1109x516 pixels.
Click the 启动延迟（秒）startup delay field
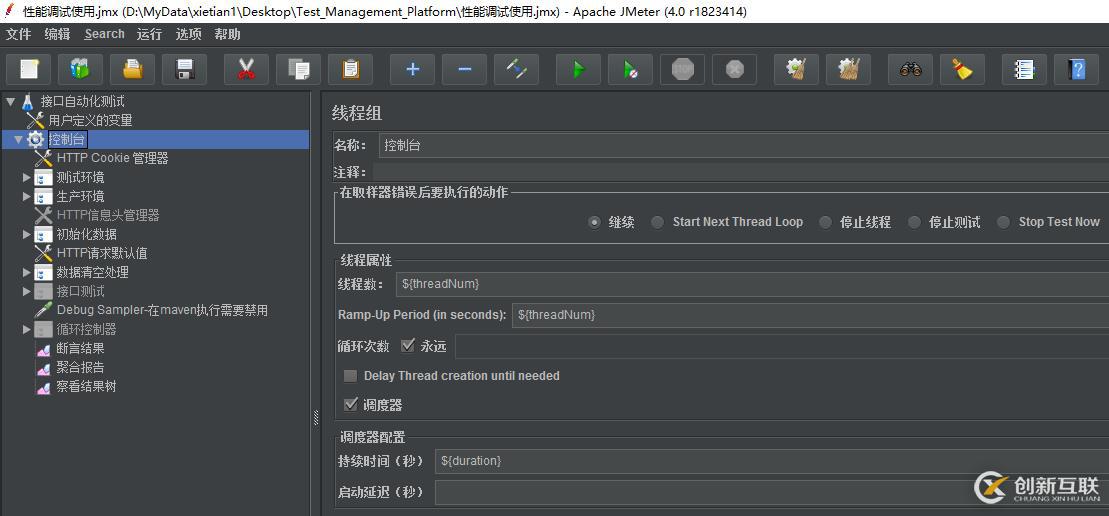pyautogui.click(x=772, y=492)
